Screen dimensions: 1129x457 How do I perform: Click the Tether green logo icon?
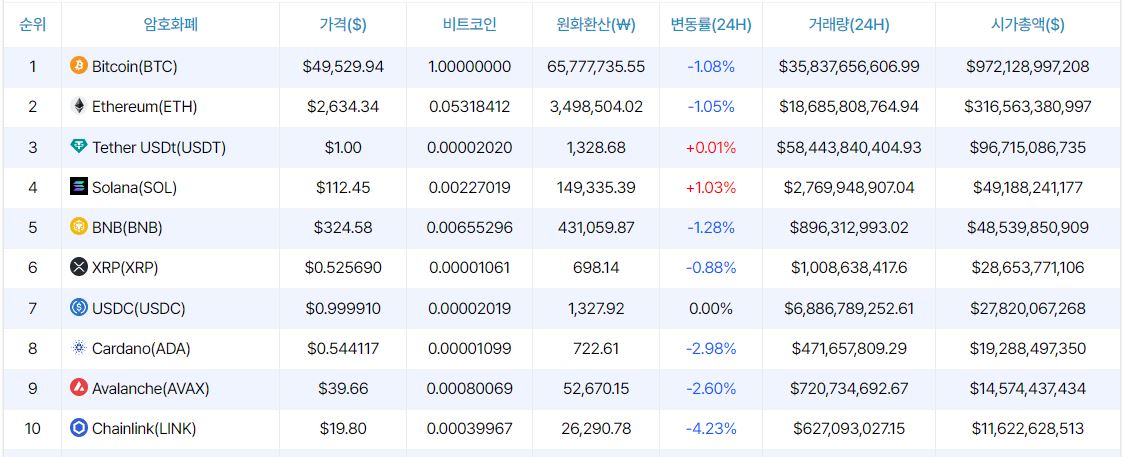pyautogui.click(x=78, y=147)
